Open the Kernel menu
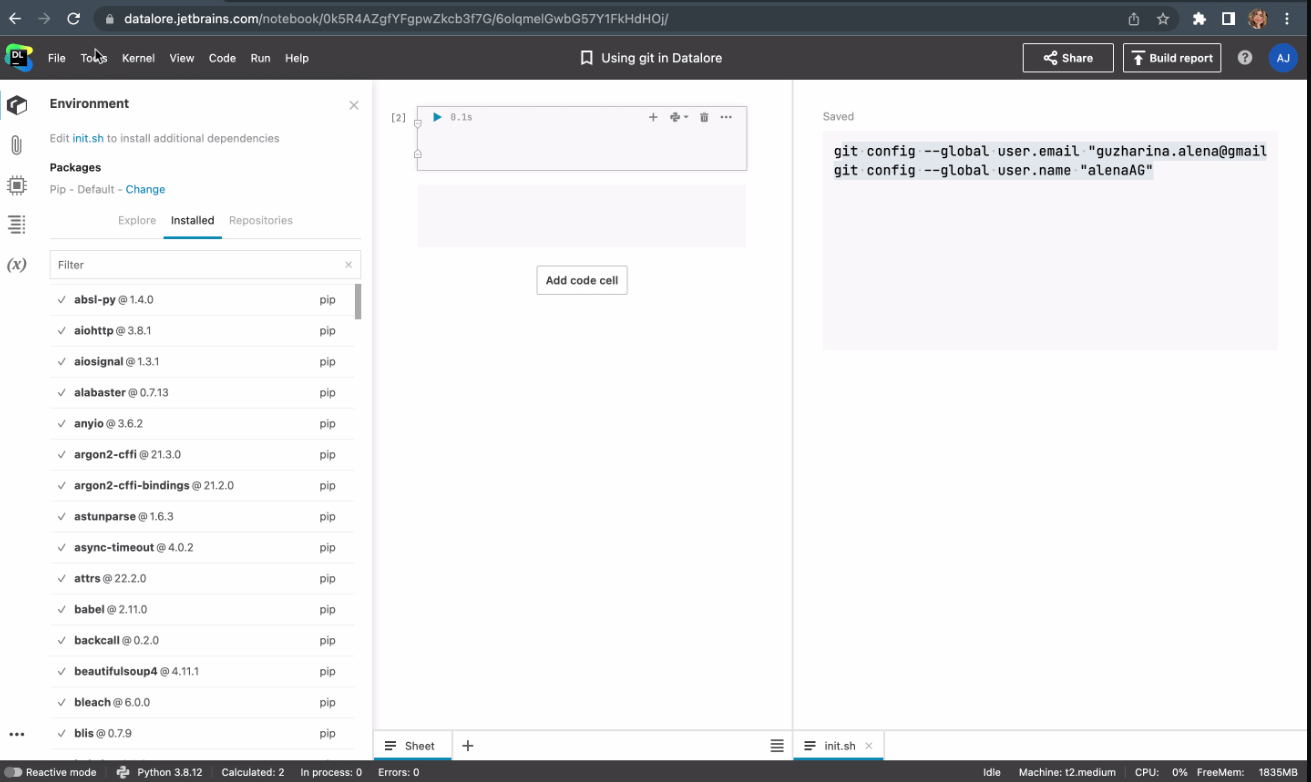This screenshot has height=782, width=1311. click(x=138, y=58)
